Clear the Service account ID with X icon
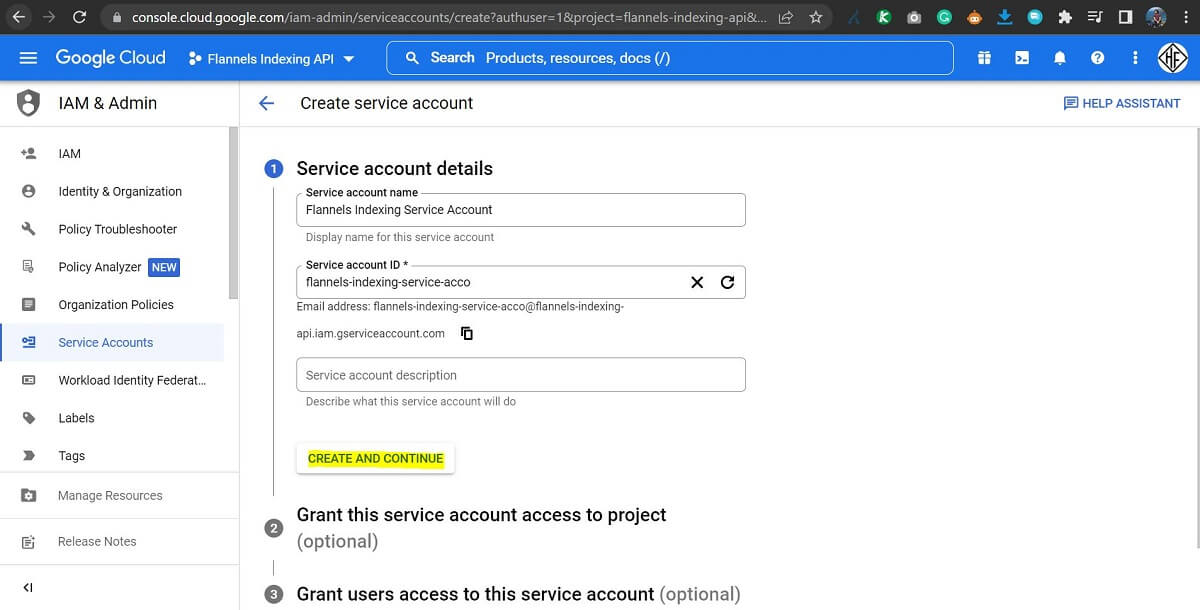1200x610 pixels. [x=698, y=282]
